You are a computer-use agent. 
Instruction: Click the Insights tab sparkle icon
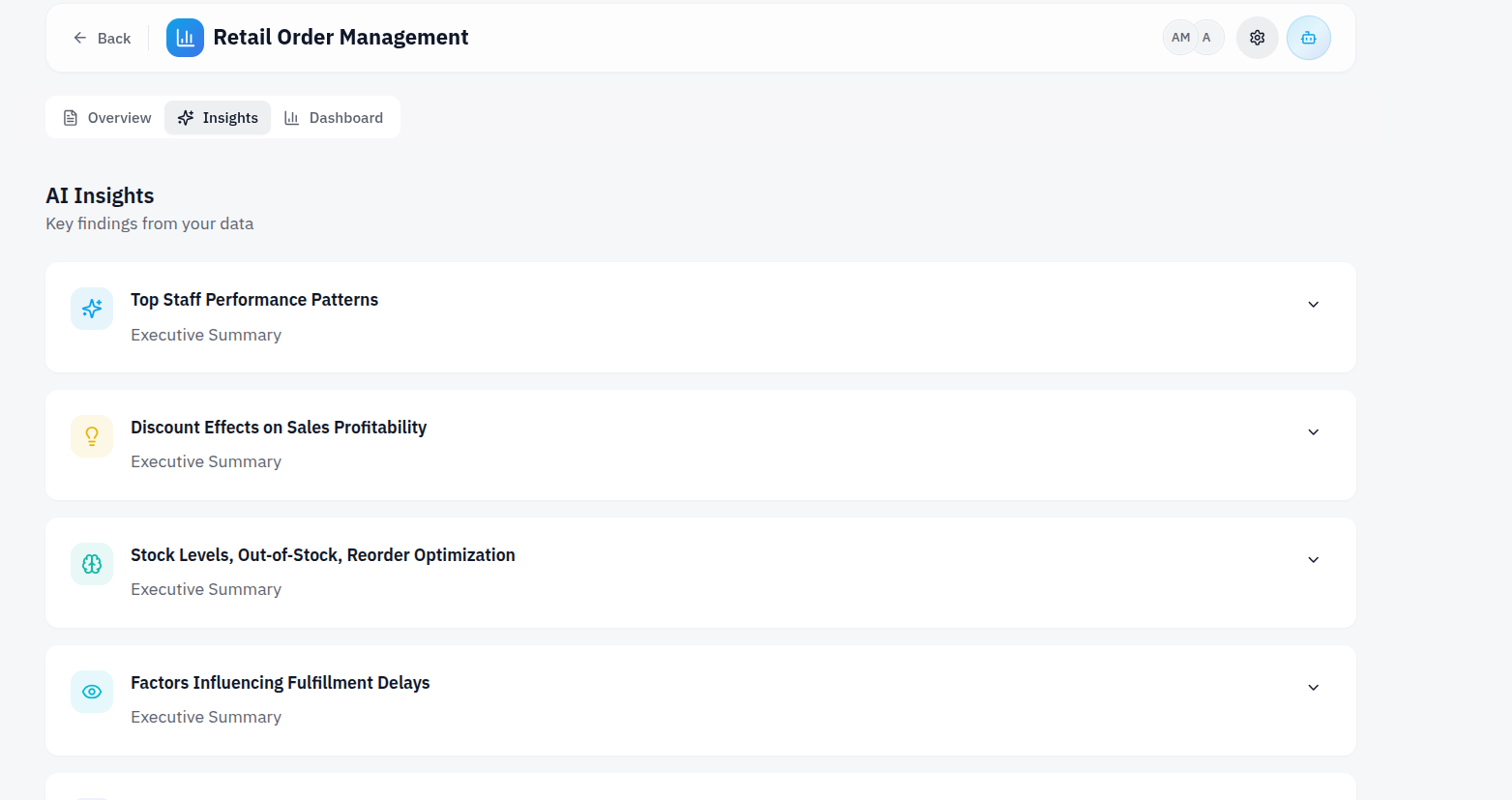186,117
